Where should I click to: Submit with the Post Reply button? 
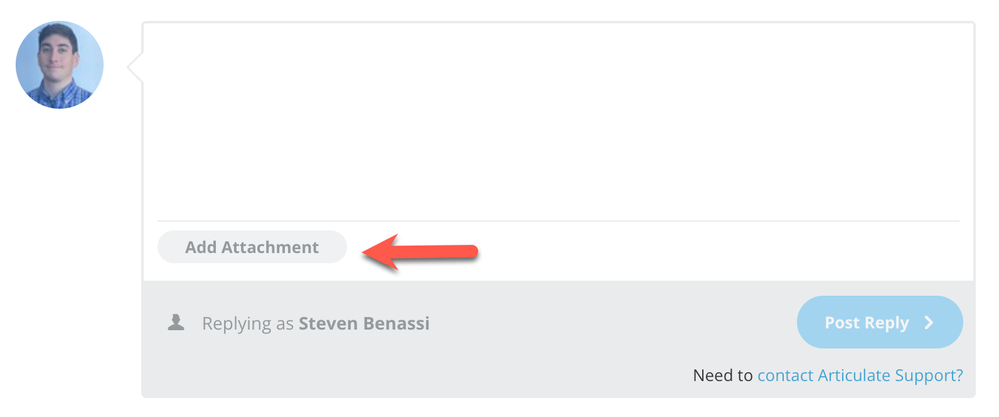coord(879,323)
